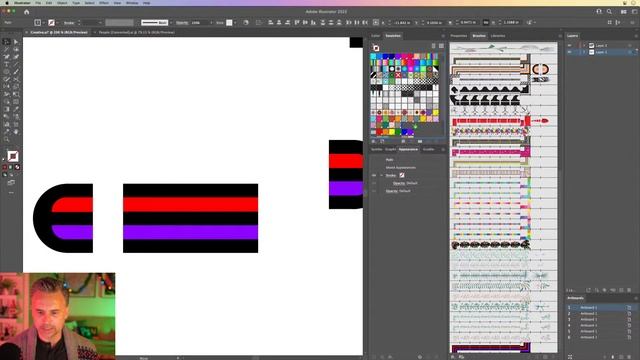The width and height of the screenshot is (640, 360).
Task: Open the Brushes panel options menu
Action: pyautogui.click(x=560, y=36)
